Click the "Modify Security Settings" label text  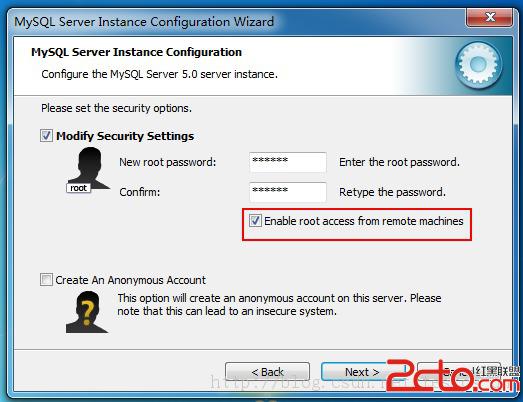point(125,136)
